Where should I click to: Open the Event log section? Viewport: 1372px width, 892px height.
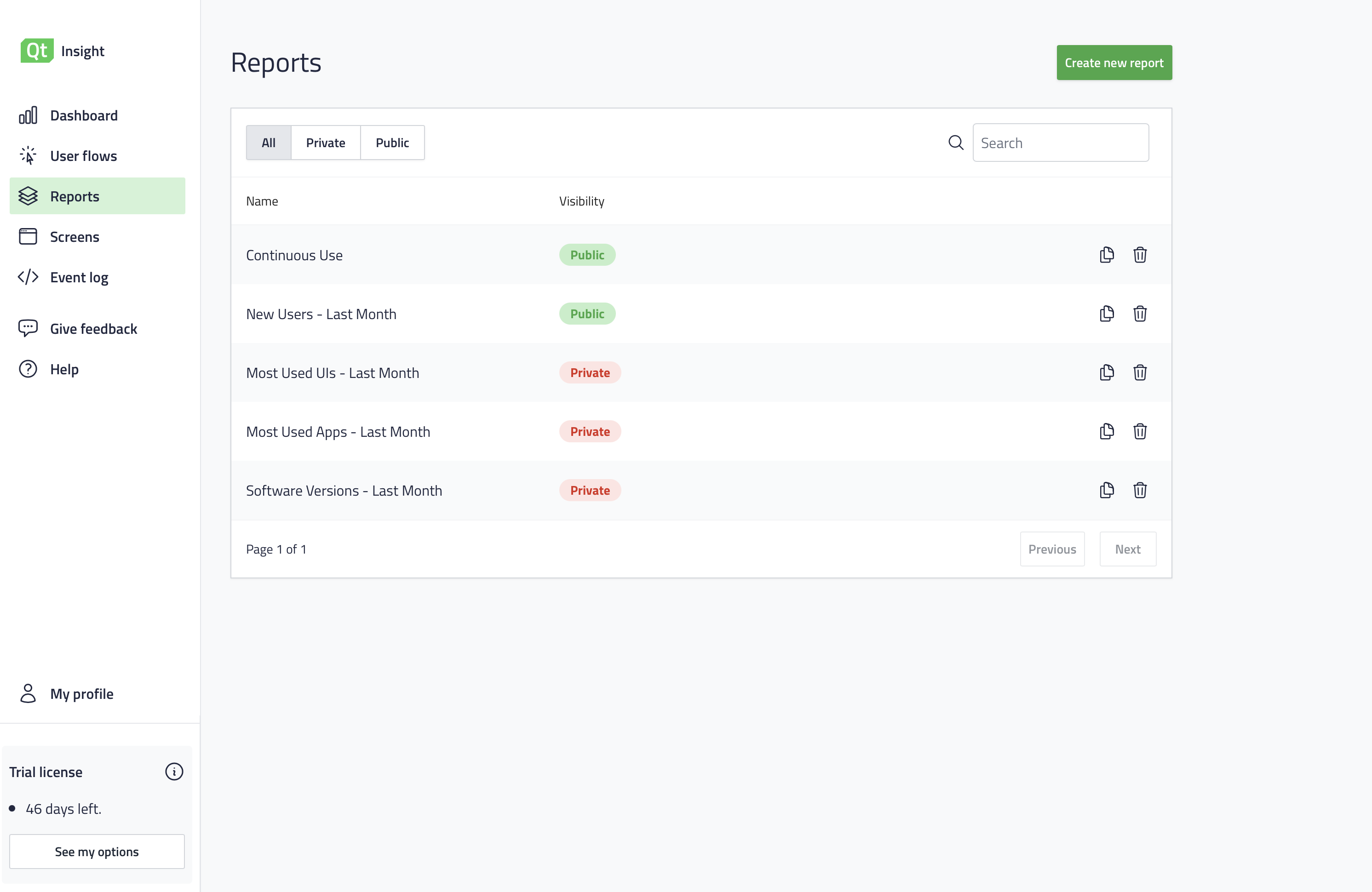(79, 277)
